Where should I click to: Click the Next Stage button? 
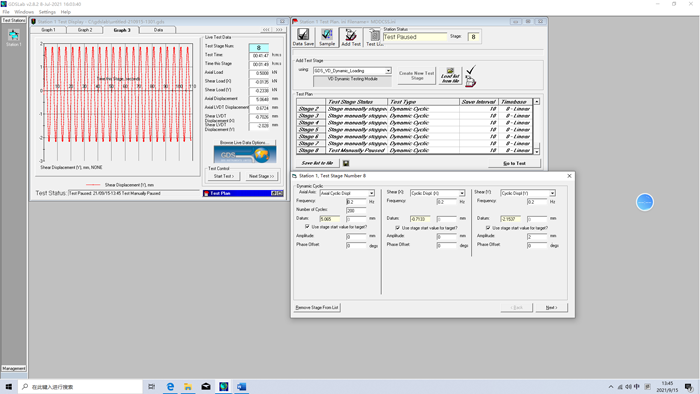coord(262,176)
